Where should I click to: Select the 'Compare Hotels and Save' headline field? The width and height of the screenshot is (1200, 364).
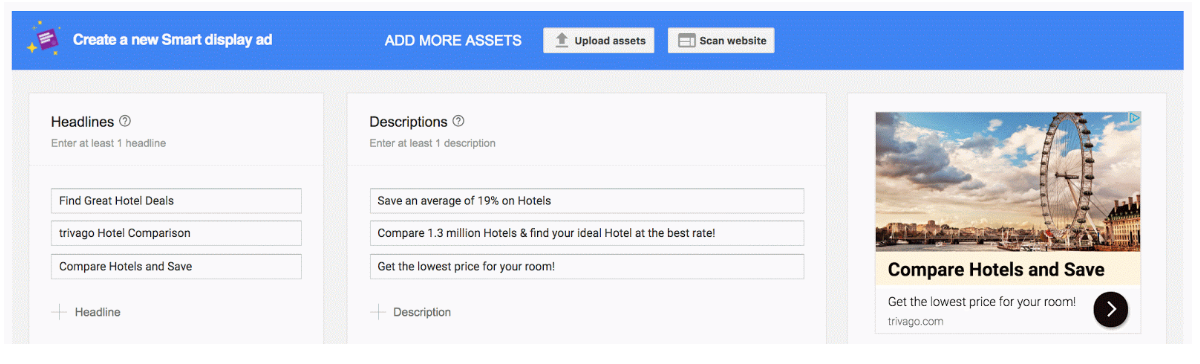[176, 266]
